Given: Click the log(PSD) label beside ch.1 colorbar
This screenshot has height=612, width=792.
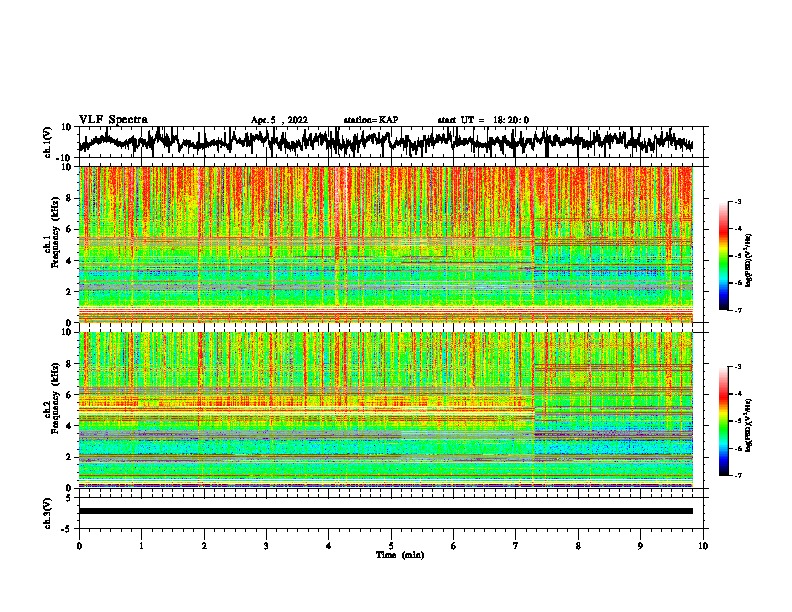Looking at the screenshot, I should click(749, 260).
